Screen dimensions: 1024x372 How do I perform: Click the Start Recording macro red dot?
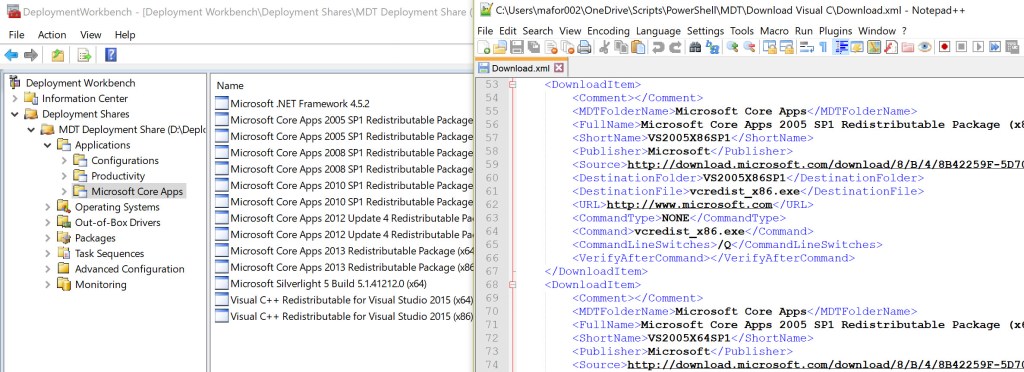tap(944, 47)
